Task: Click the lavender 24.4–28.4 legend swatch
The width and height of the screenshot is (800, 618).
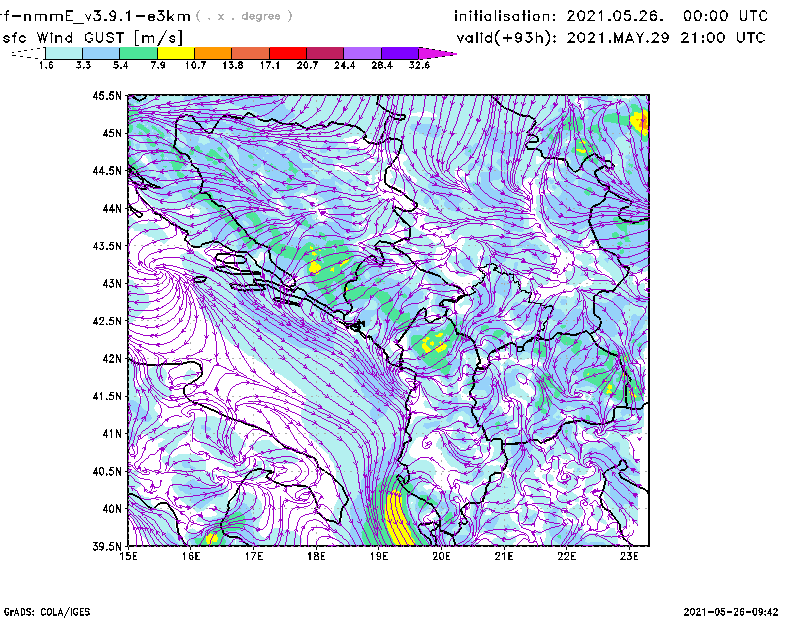Action: pos(363,53)
